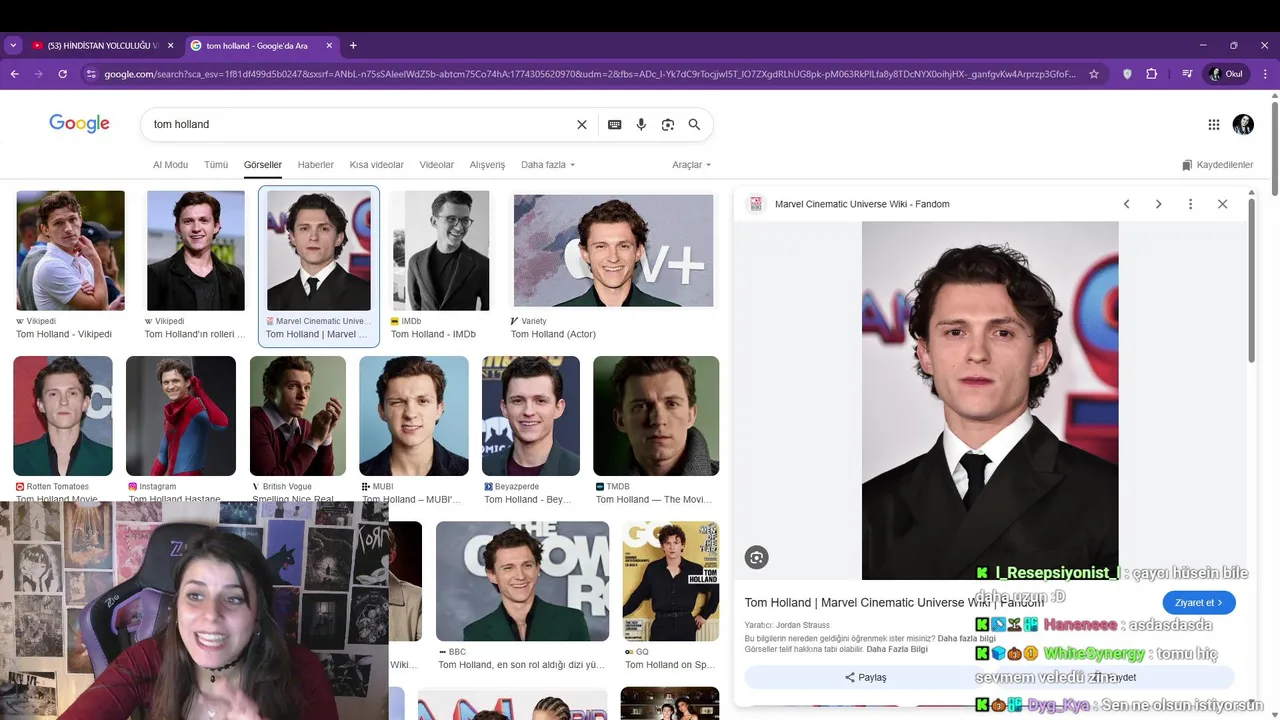1280x720 pixels.
Task: Open British Vogue image result
Action: coord(298,416)
